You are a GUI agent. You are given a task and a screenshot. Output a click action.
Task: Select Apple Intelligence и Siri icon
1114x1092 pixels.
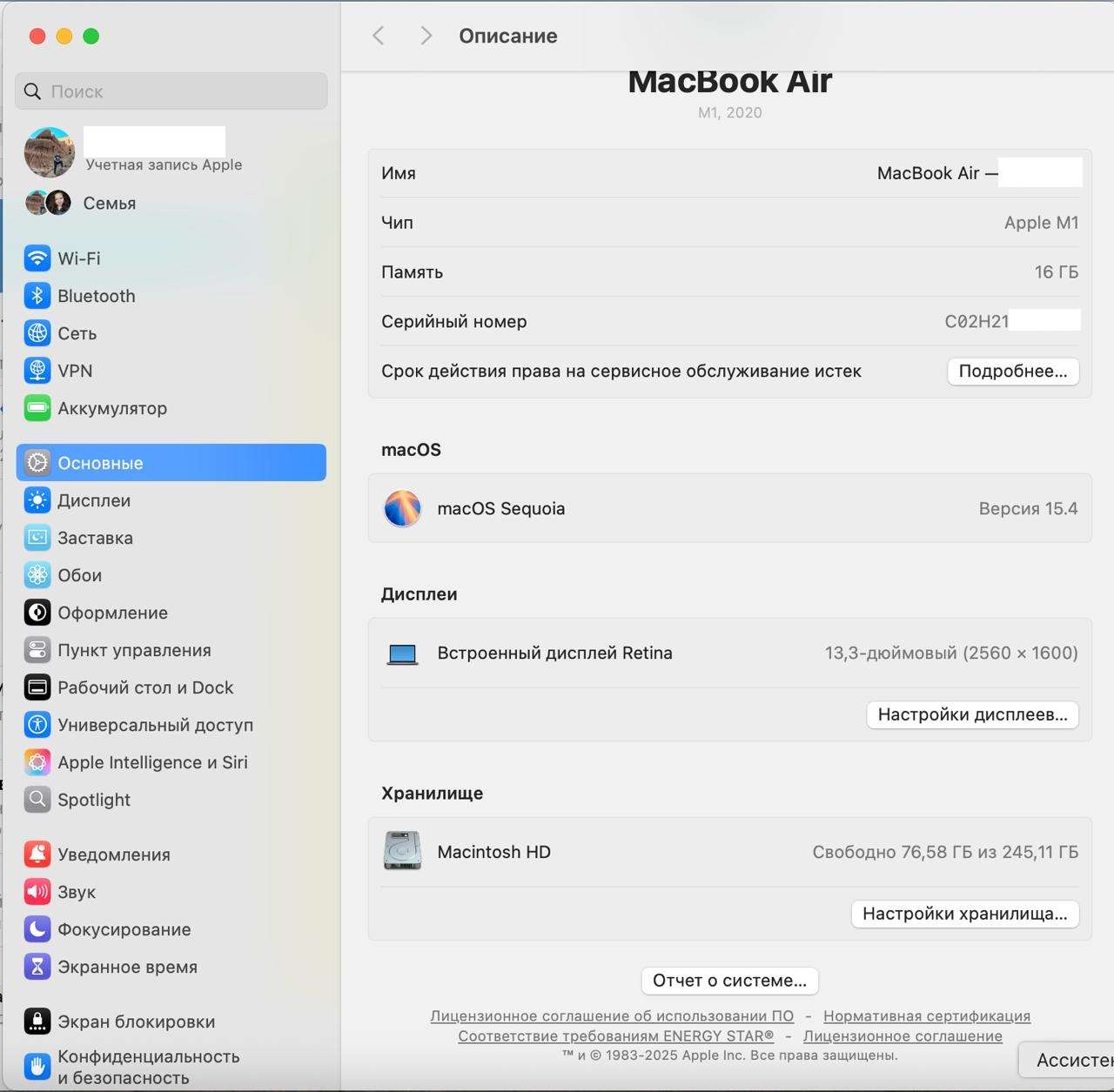click(37, 762)
